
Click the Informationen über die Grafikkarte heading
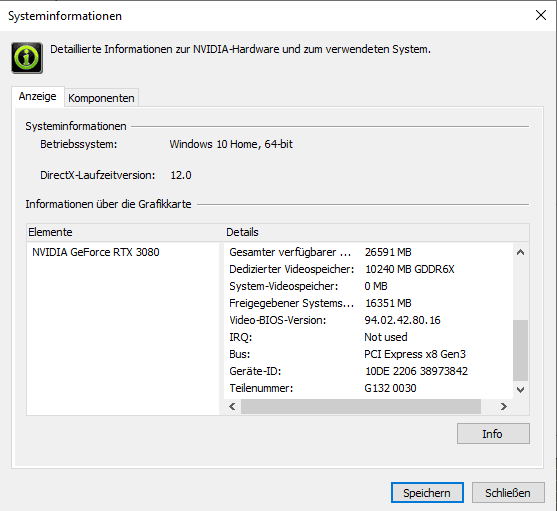click(x=108, y=204)
